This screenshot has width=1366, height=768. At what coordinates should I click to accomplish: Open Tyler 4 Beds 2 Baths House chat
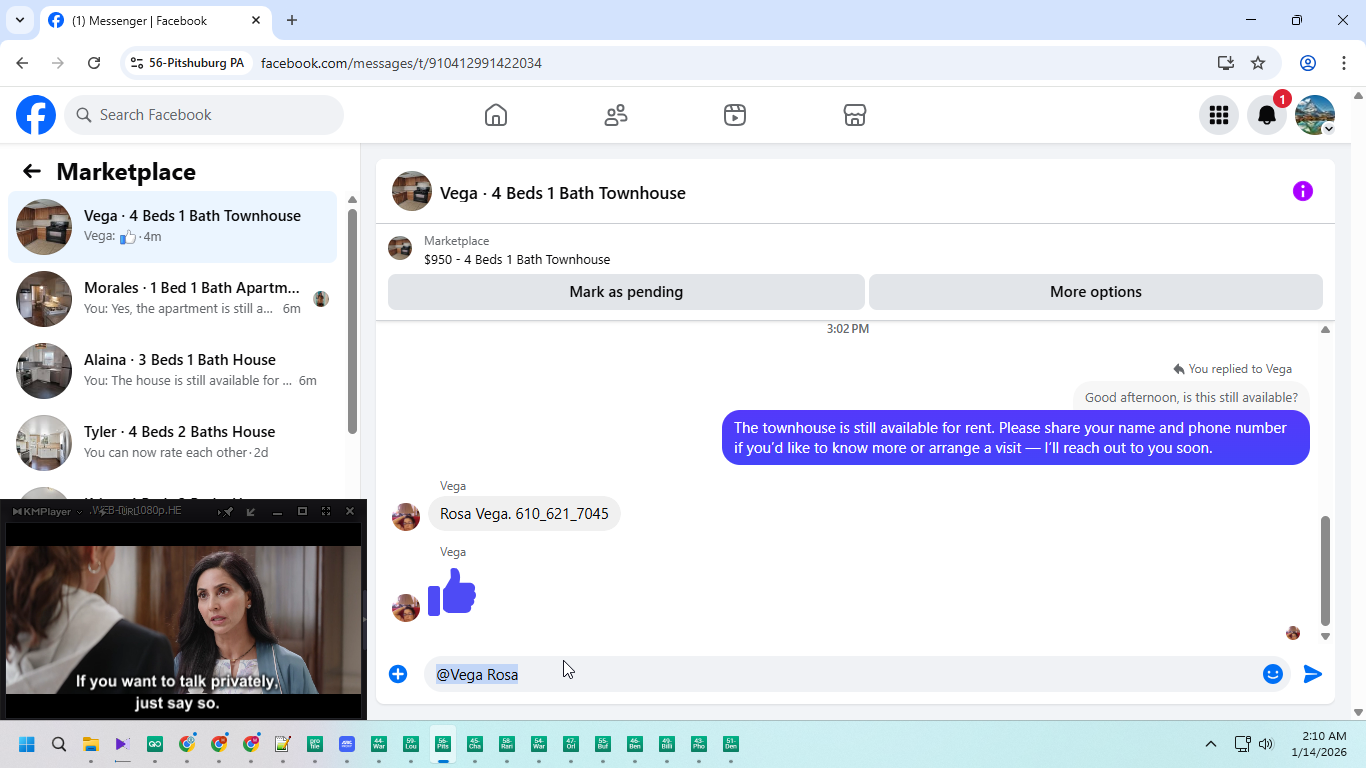pos(173,443)
